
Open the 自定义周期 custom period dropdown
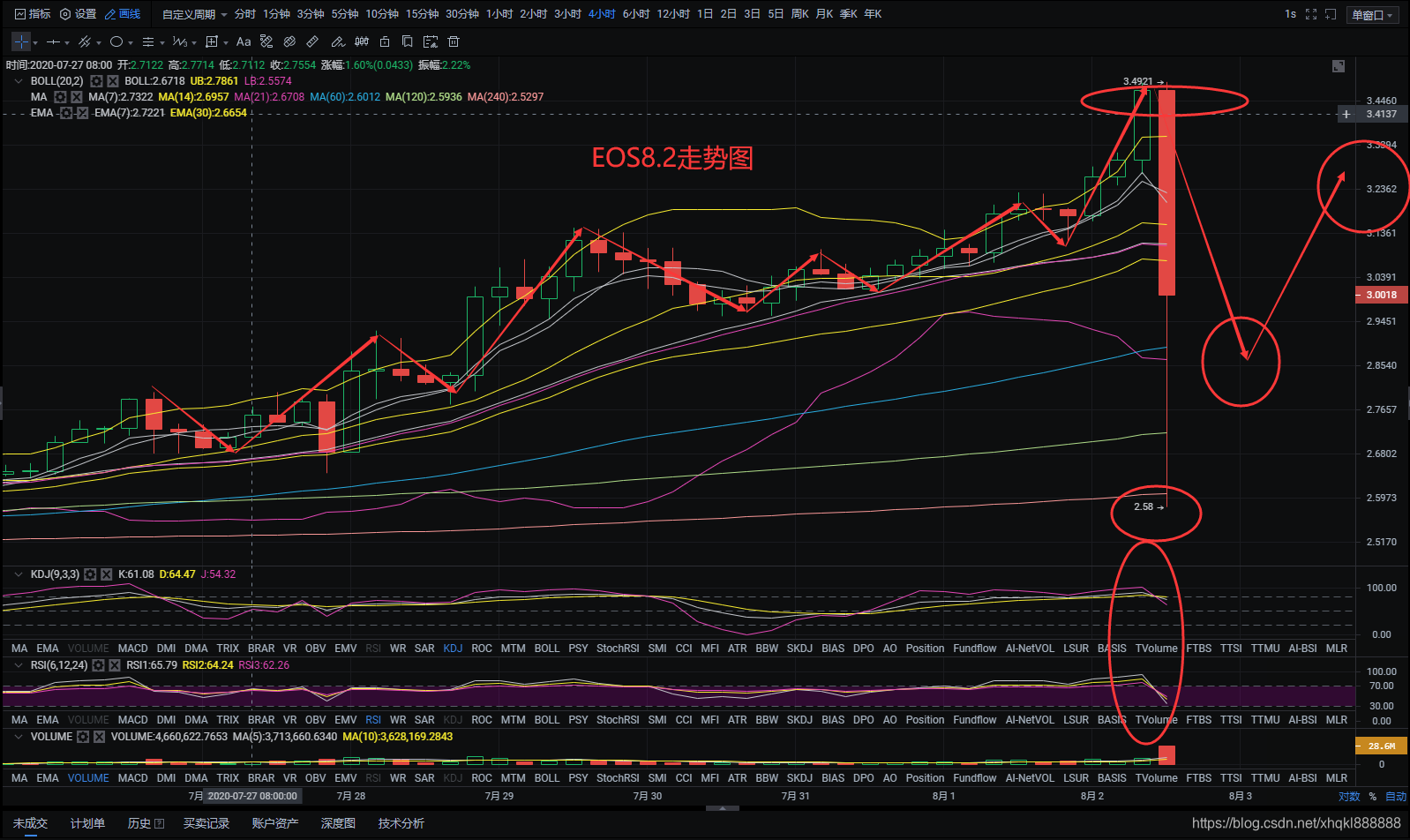pos(194,14)
